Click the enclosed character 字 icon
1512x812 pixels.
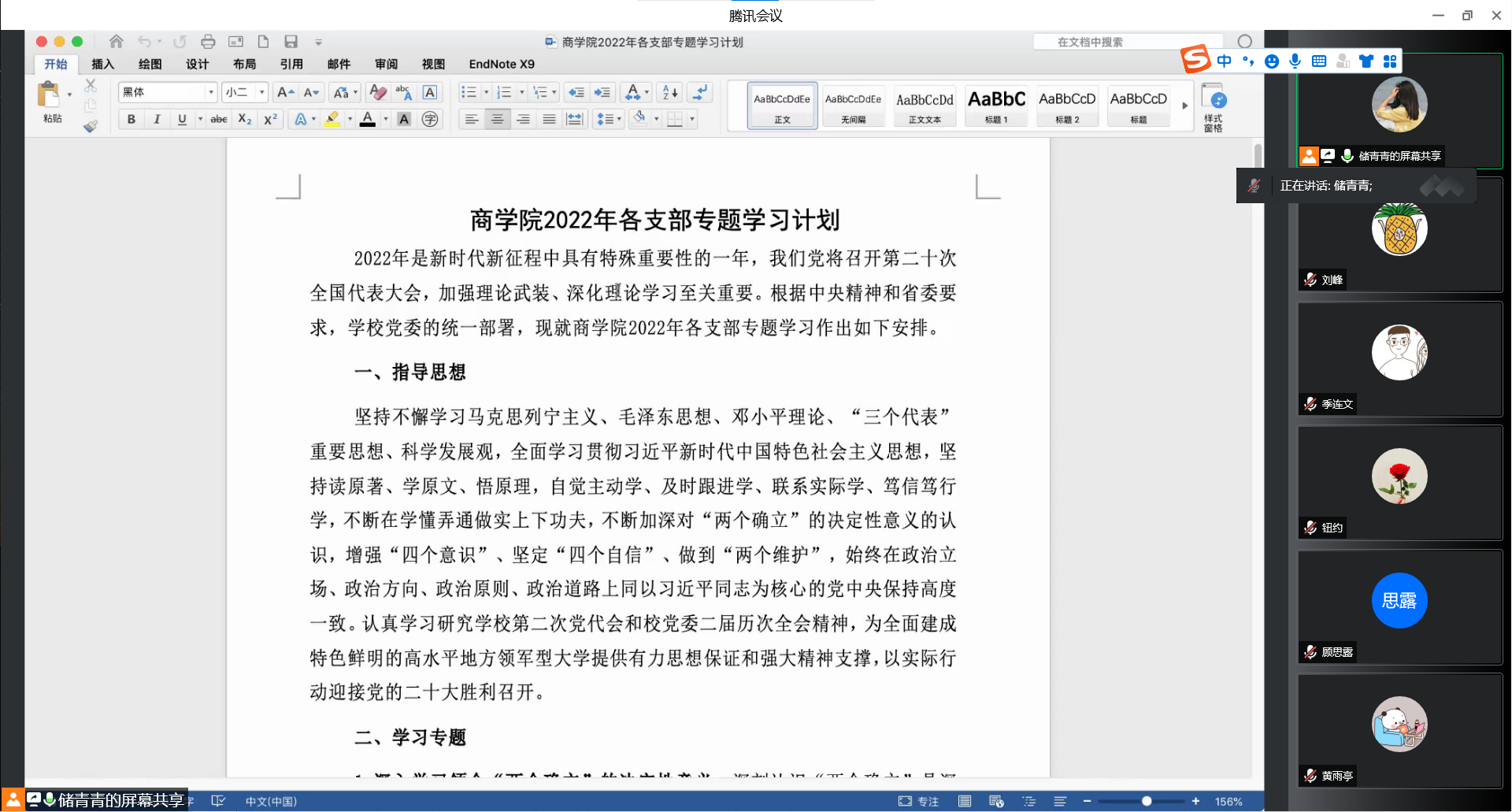click(x=430, y=119)
